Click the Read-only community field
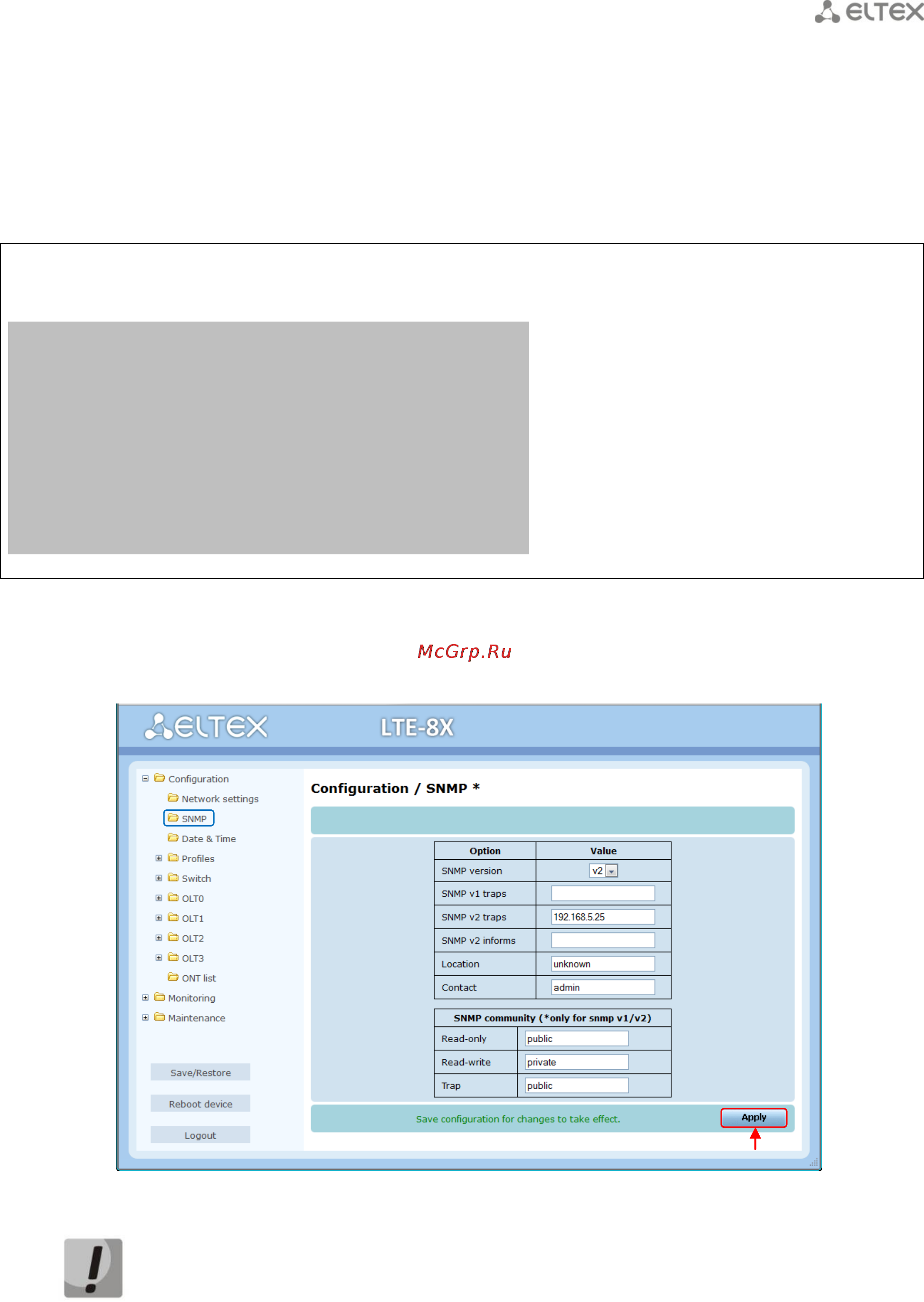Image resolution: width=924 pixels, height=1302 pixels. pos(576,1038)
